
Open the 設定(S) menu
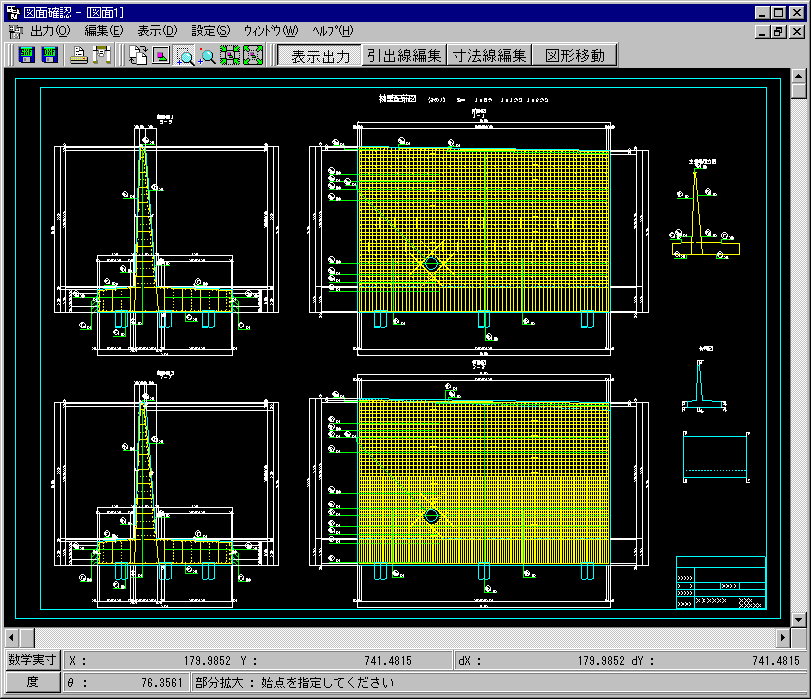click(210, 31)
